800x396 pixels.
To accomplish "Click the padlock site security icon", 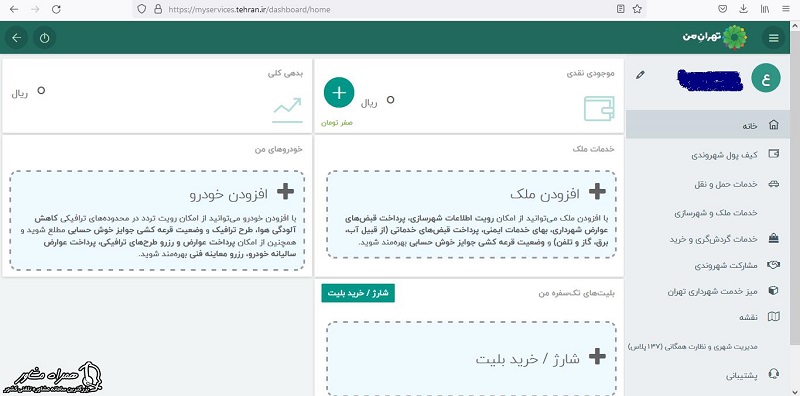I will pyautogui.click(x=158, y=9).
